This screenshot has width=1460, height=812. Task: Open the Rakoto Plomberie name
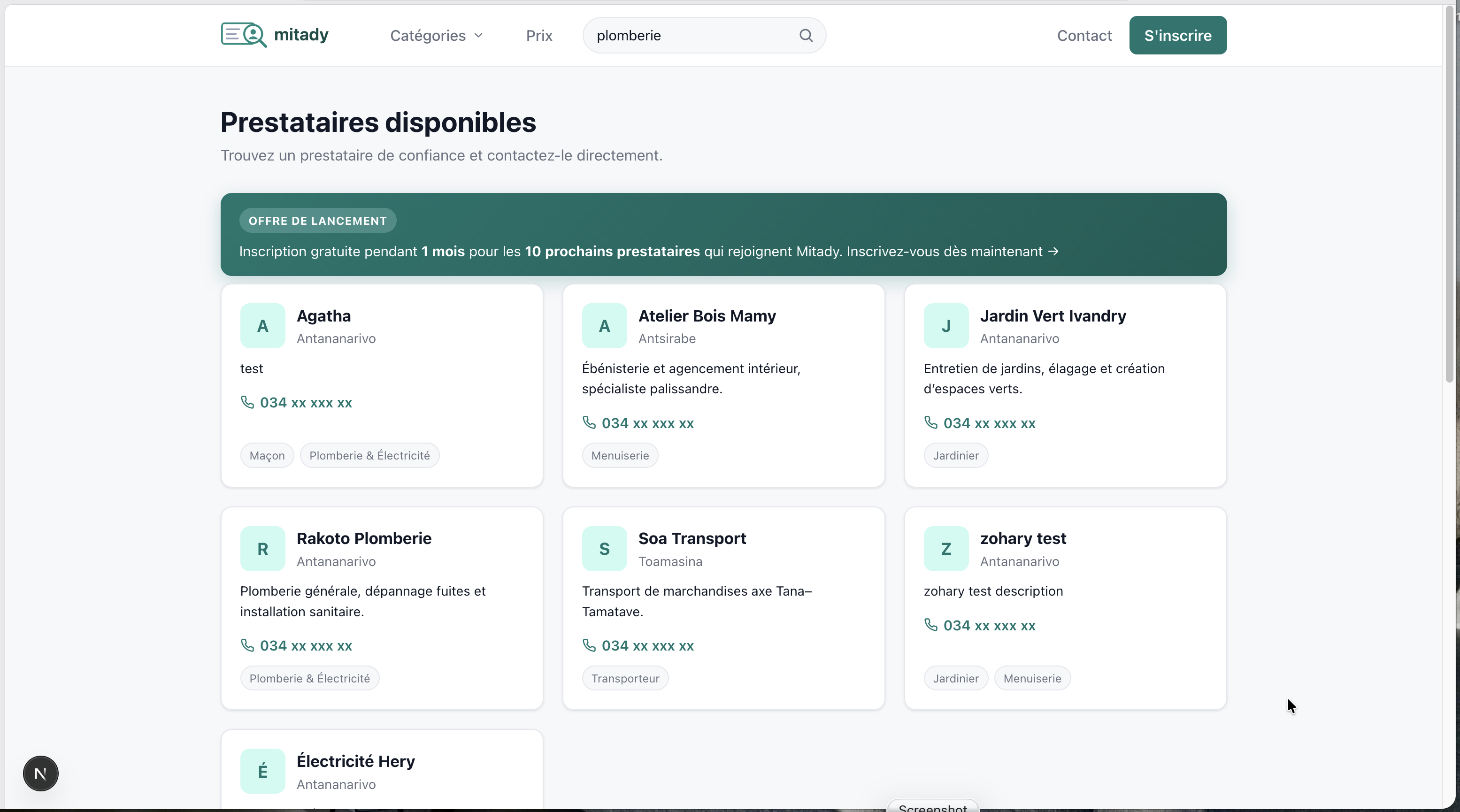coord(364,538)
